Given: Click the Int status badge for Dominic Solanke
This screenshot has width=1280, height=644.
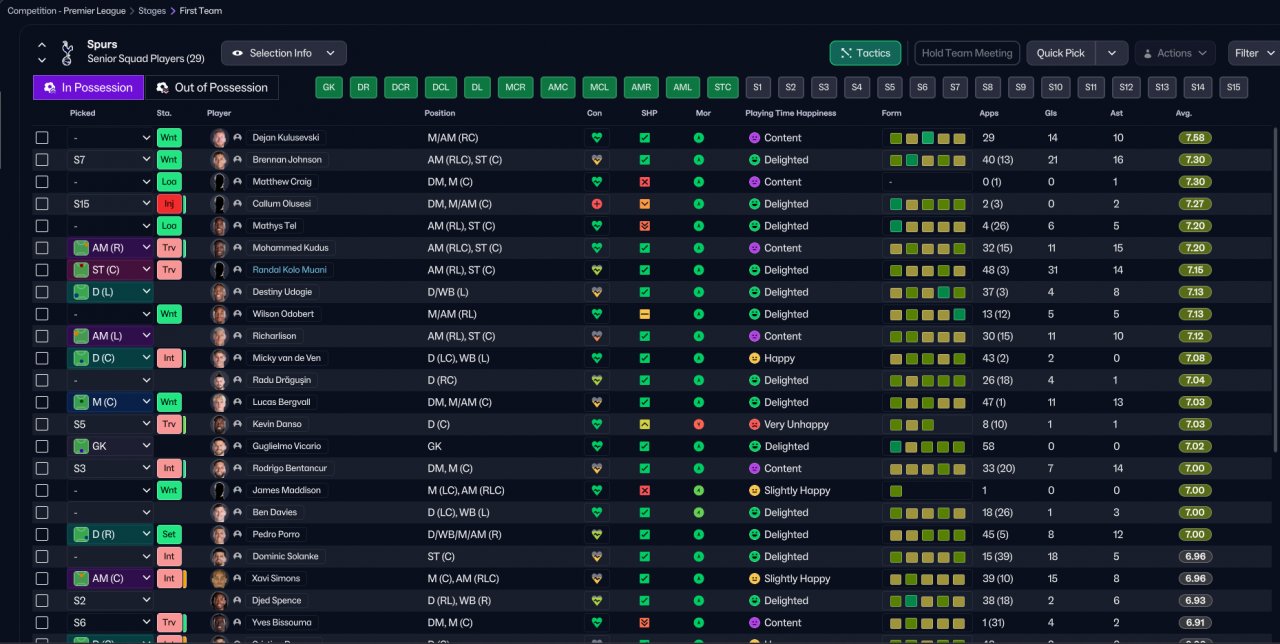Looking at the screenshot, I should point(169,556).
